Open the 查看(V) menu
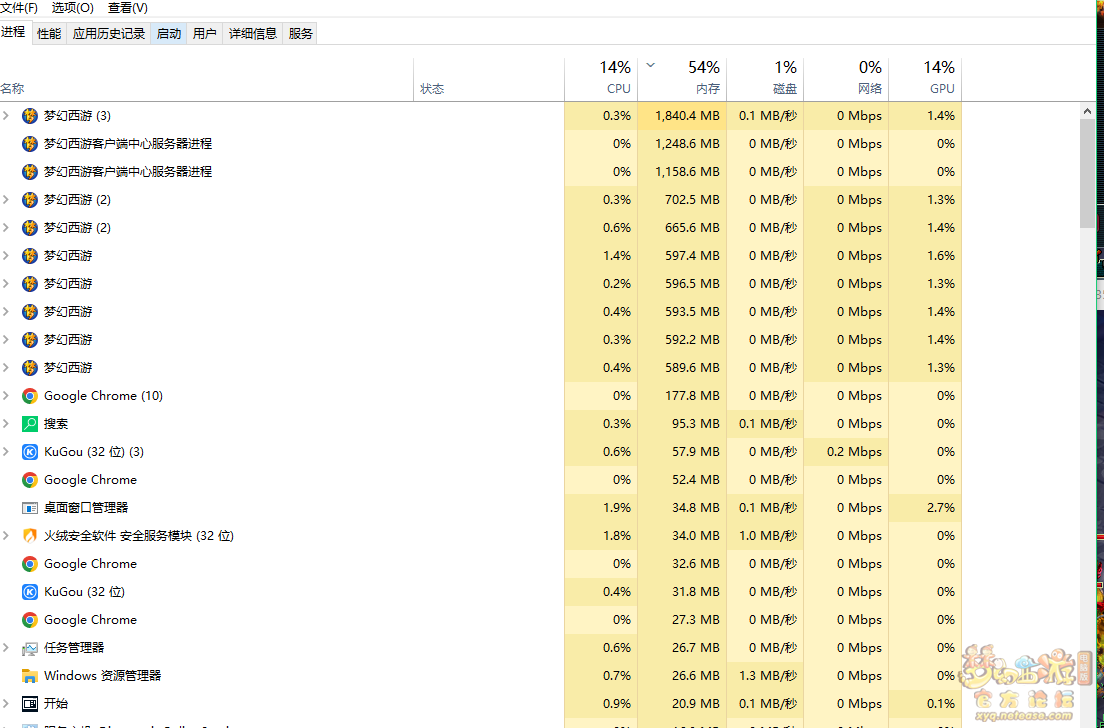The width and height of the screenshot is (1104, 728). point(127,8)
